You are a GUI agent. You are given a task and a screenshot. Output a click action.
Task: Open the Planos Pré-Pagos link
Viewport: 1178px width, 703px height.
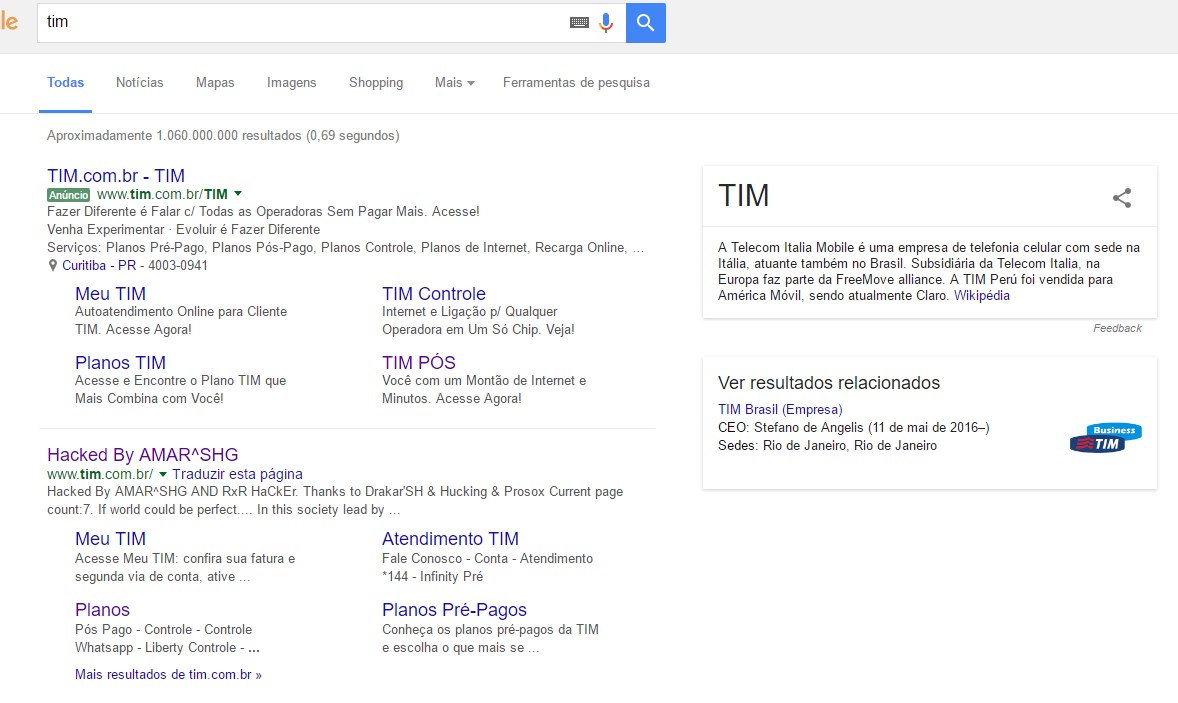[x=455, y=610]
